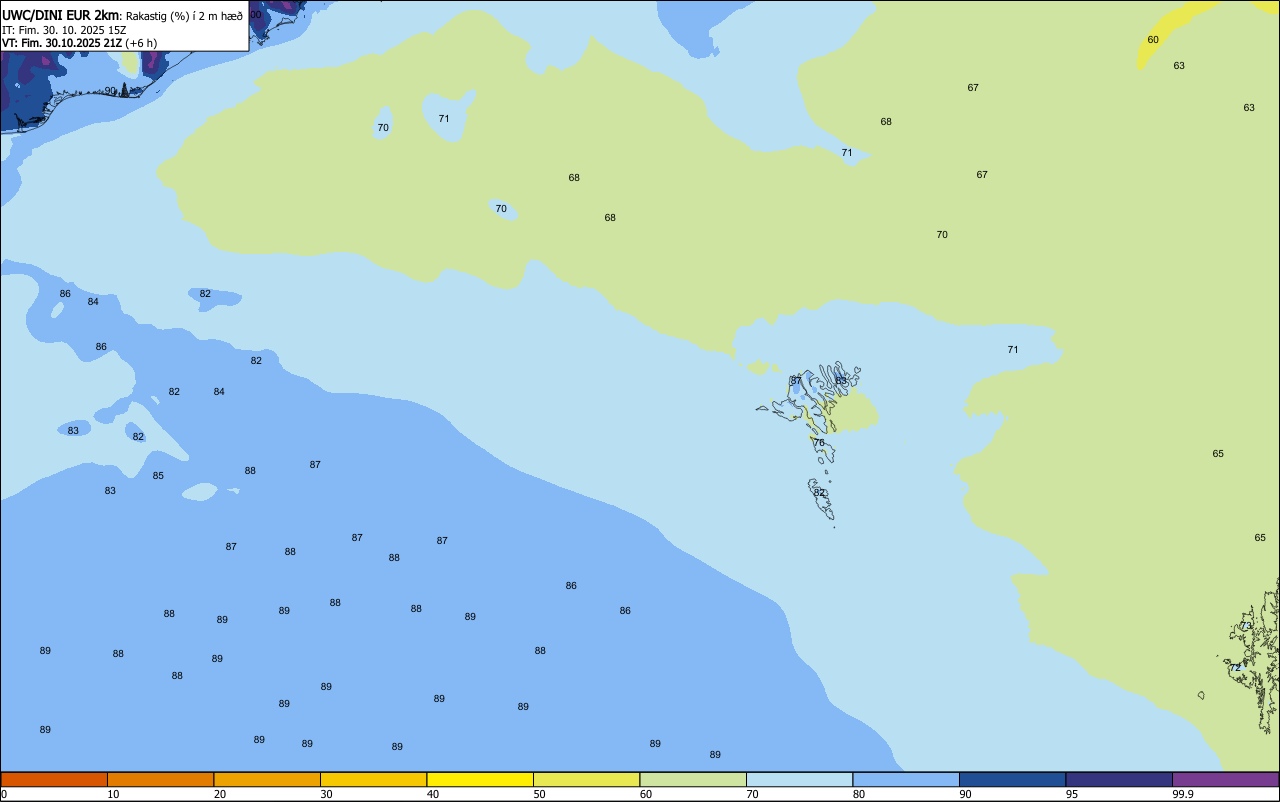Click the orange 10–20 legend swatch
This screenshot has height=802, width=1280.
160,779
